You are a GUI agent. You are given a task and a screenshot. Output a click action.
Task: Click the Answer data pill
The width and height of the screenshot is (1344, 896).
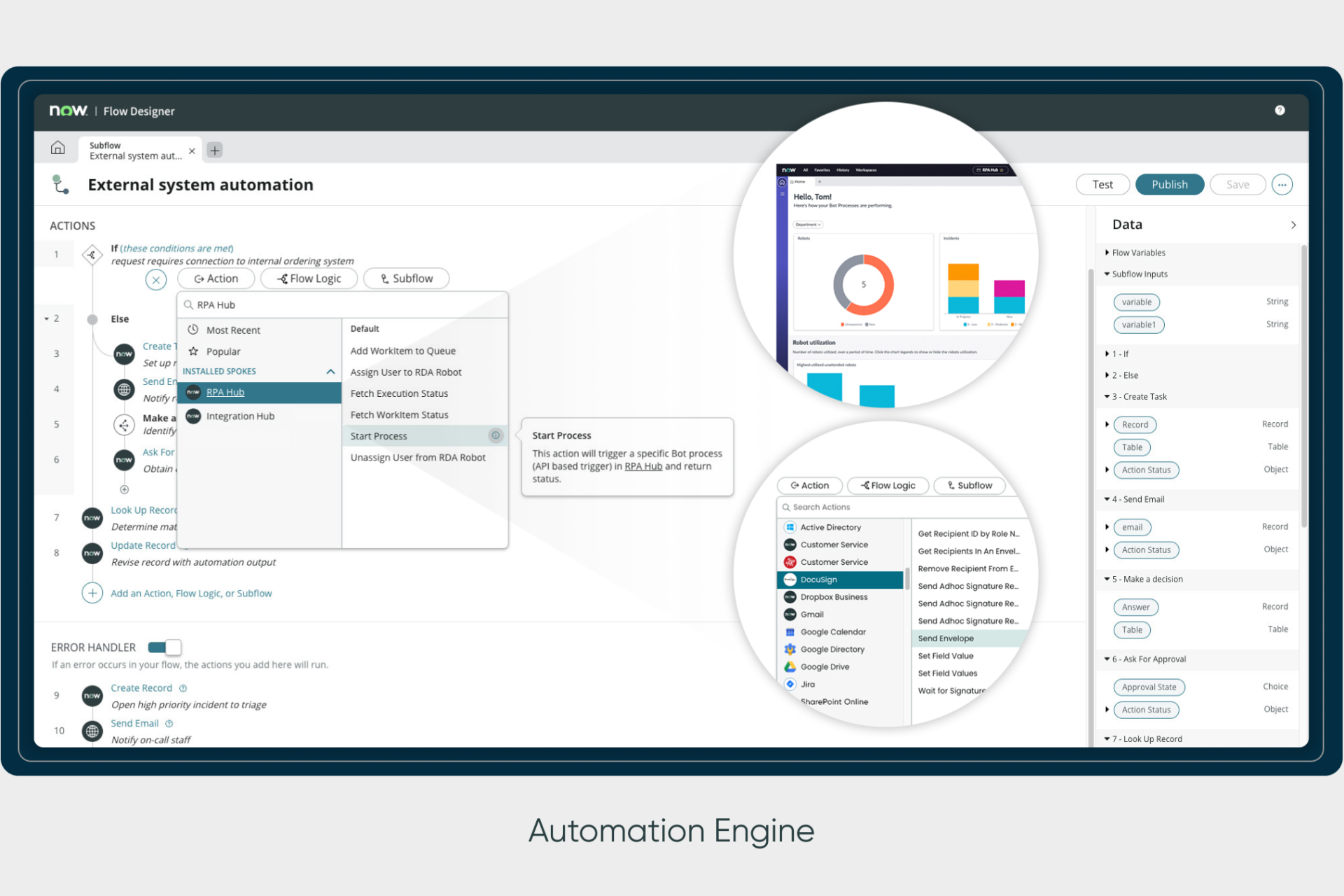tap(1135, 607)
